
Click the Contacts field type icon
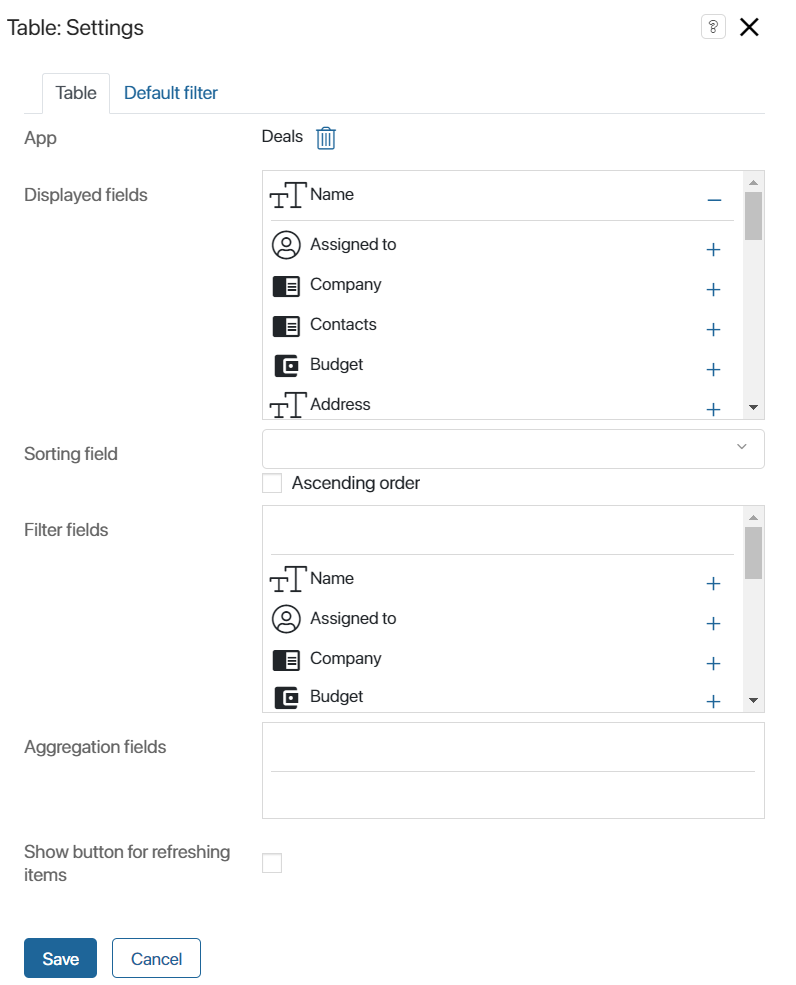(286, 327)
